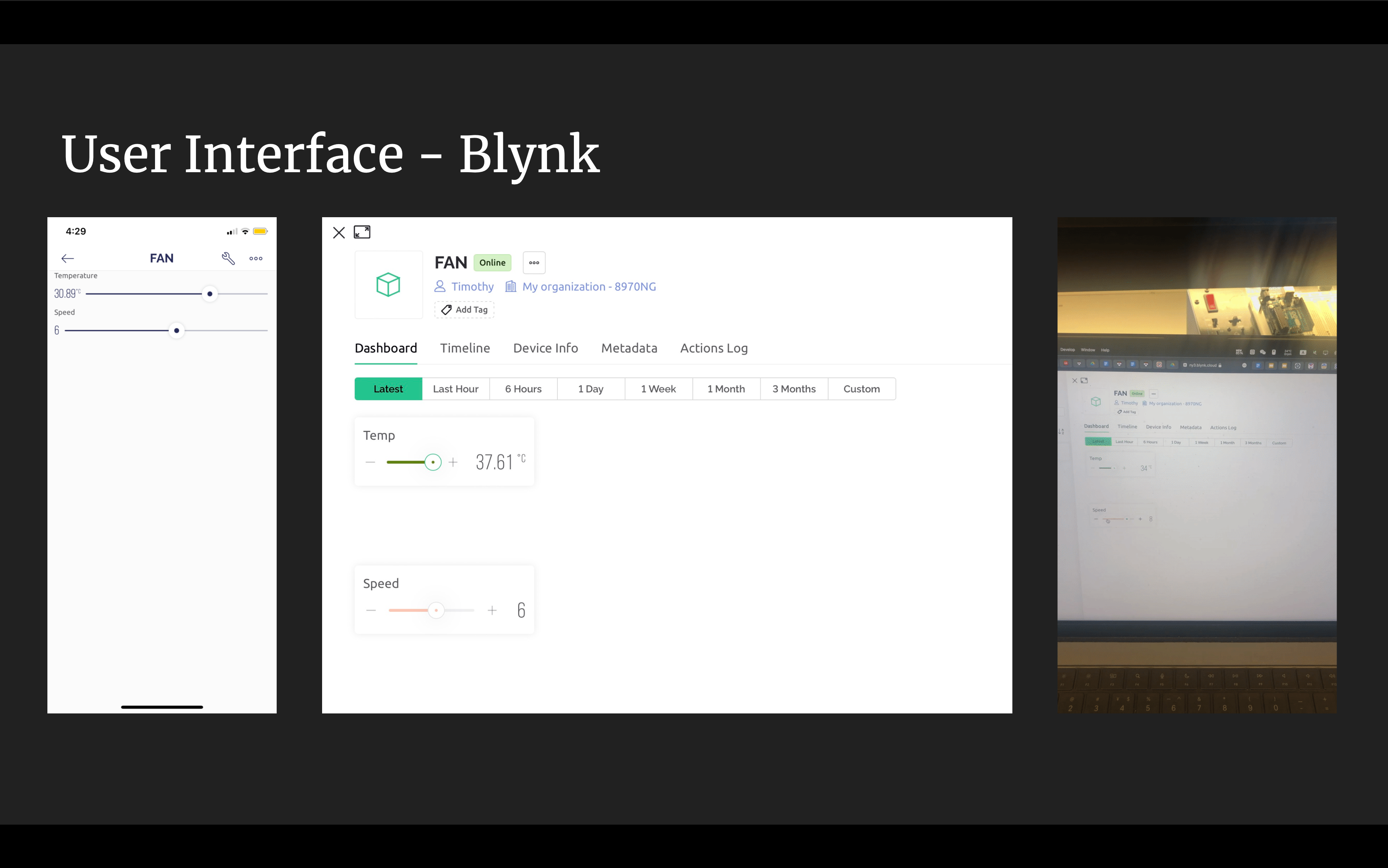Switch to the Timeline tab
1388x868 pixels.
pyautogui.click(x=465, y=348)
